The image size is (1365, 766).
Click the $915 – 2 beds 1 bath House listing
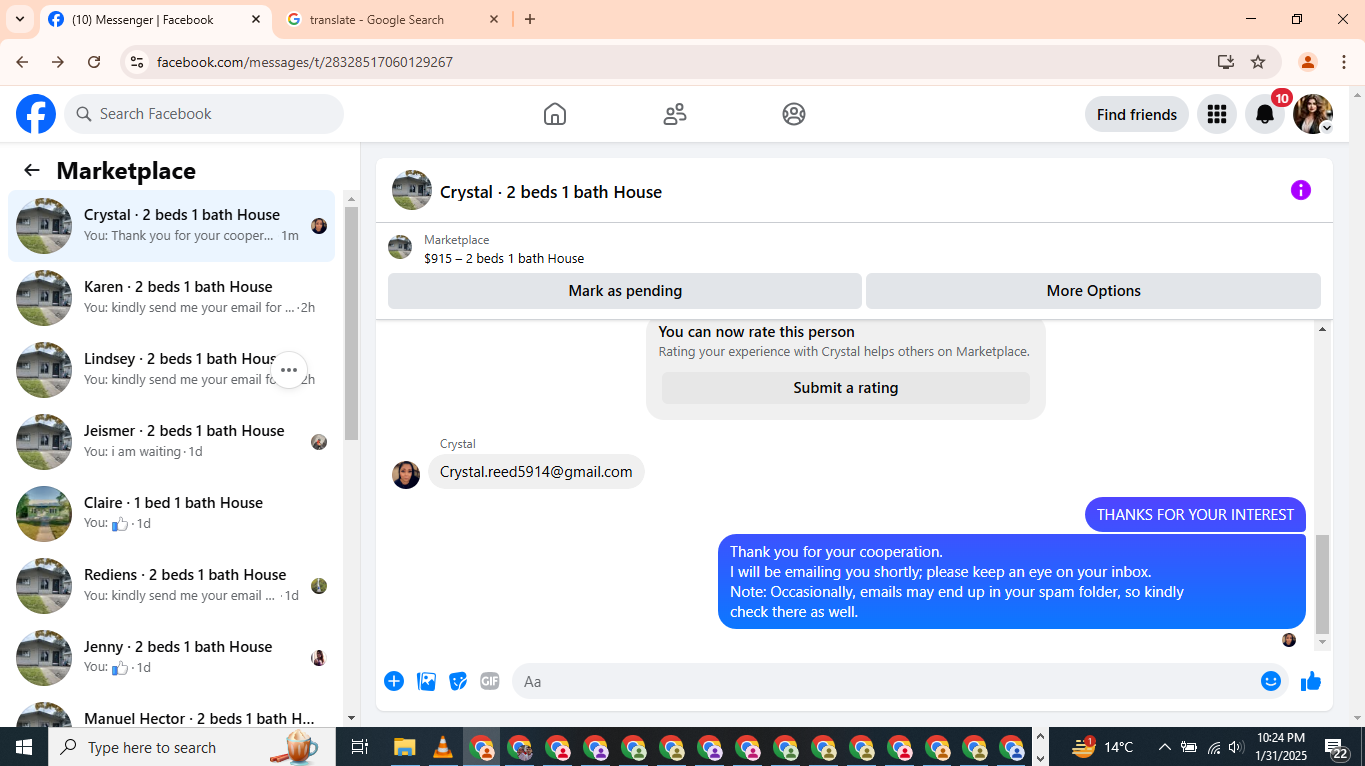[x=504, y=258]
